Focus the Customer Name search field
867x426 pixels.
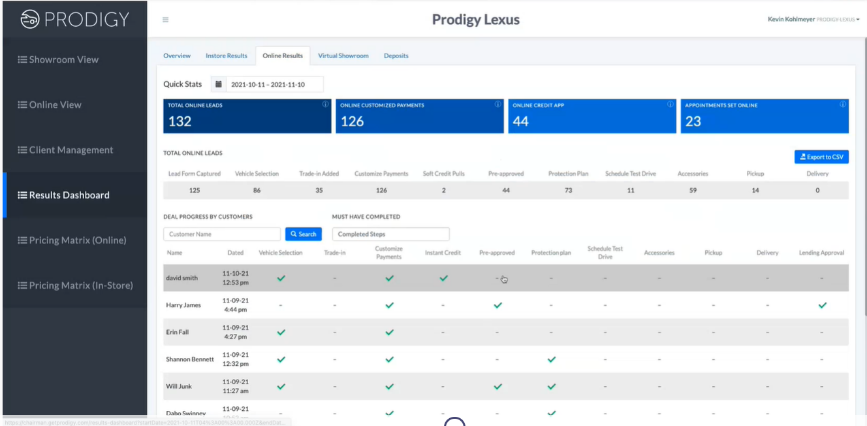(x=222, y=234)
